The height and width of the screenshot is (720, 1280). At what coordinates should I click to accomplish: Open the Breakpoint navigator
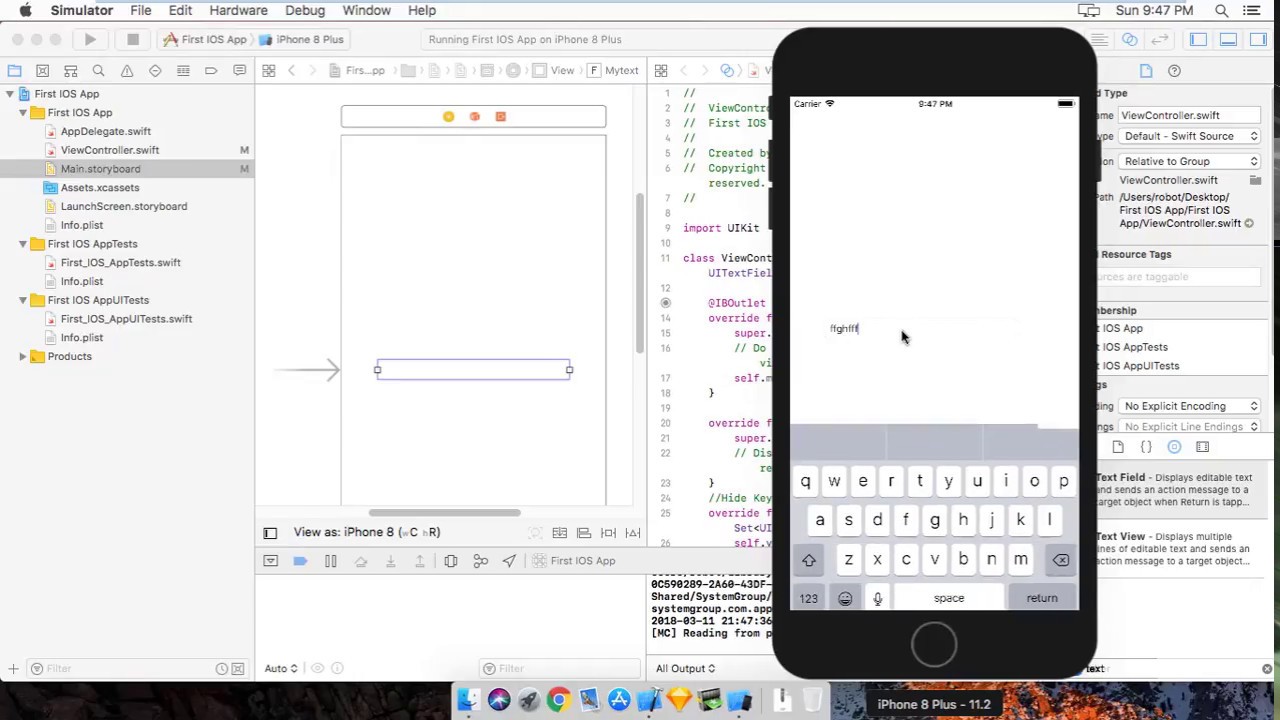211,71
